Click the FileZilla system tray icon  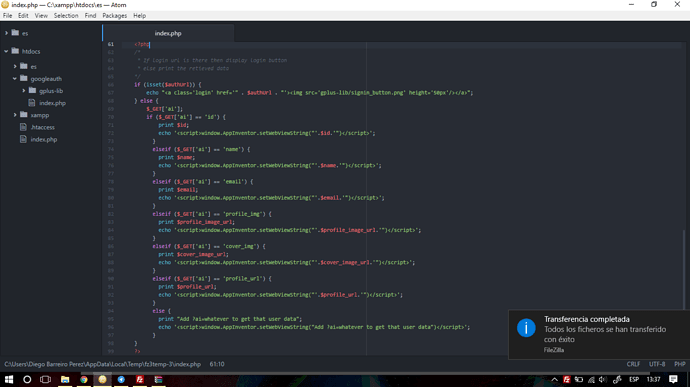point(567,380)
